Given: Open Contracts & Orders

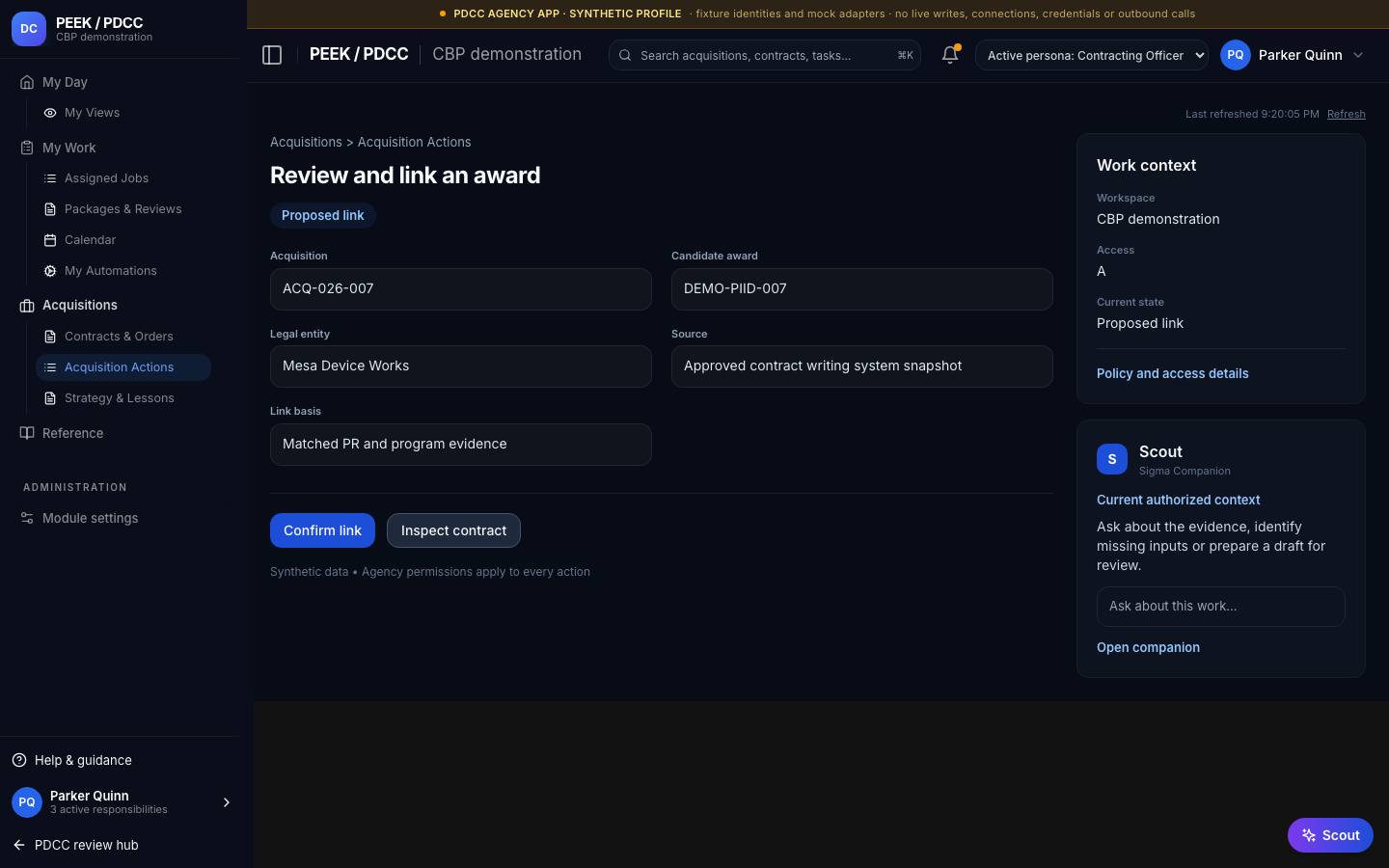Looking at the screenshot, I should 123,337.
